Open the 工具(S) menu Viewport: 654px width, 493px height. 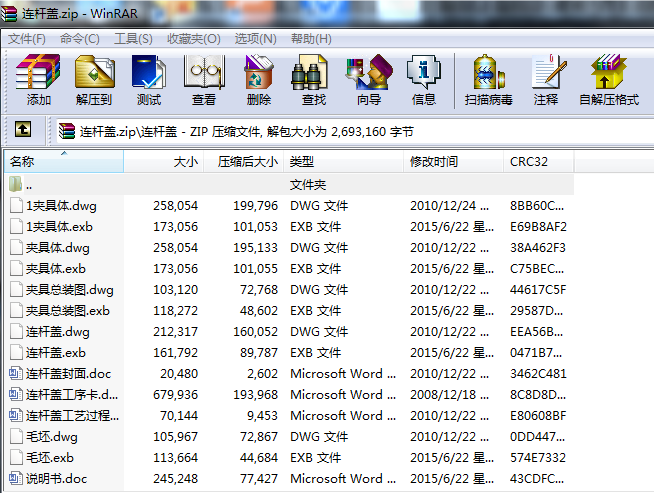[x=133, y=39]
